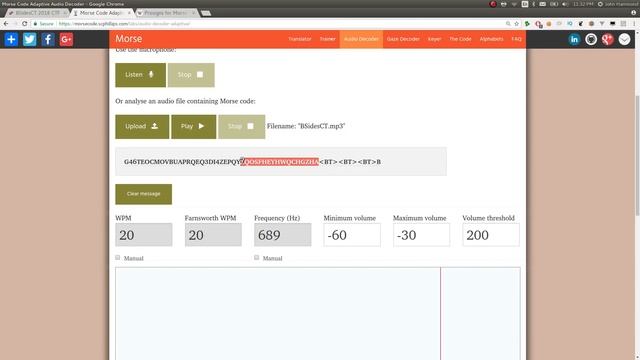This screenshot has height=360, width=640.
Task: Click the highlighted decoded Morse text
Action: pyautogui.click(x=280, y=162)
